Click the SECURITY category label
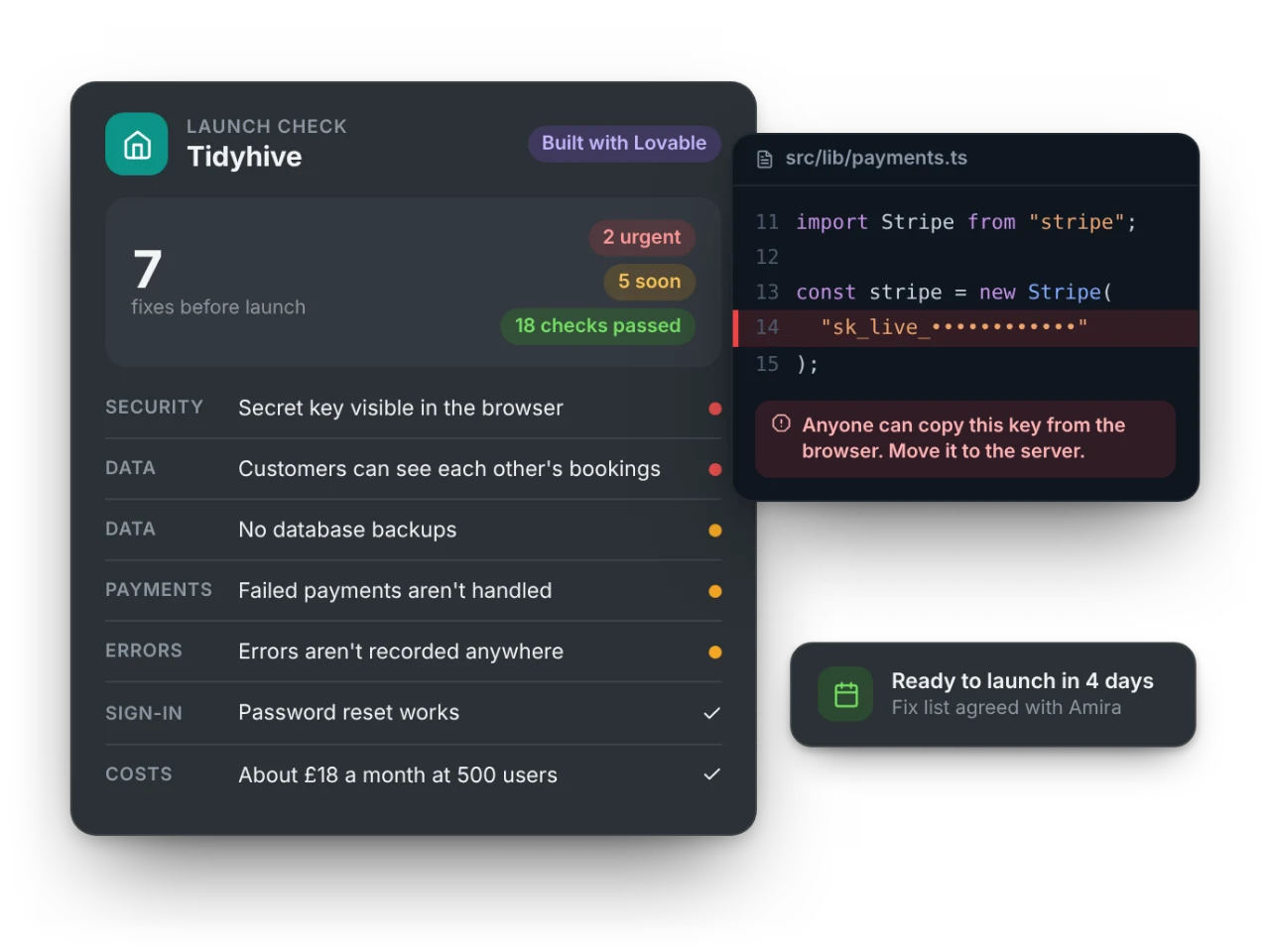 point(154,408)
